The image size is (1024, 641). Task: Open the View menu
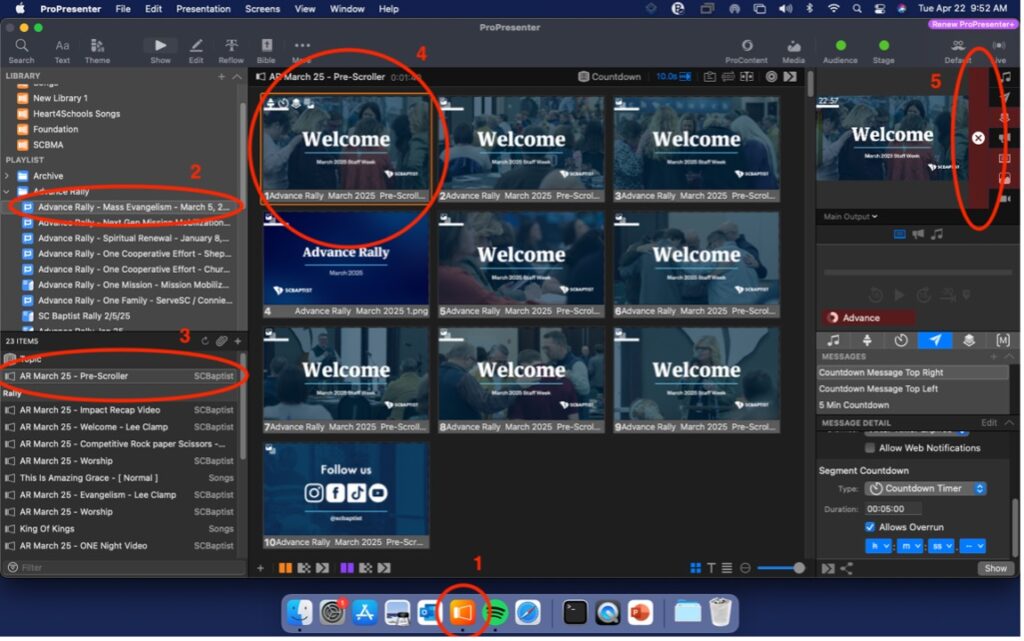[x=304, y=8]
